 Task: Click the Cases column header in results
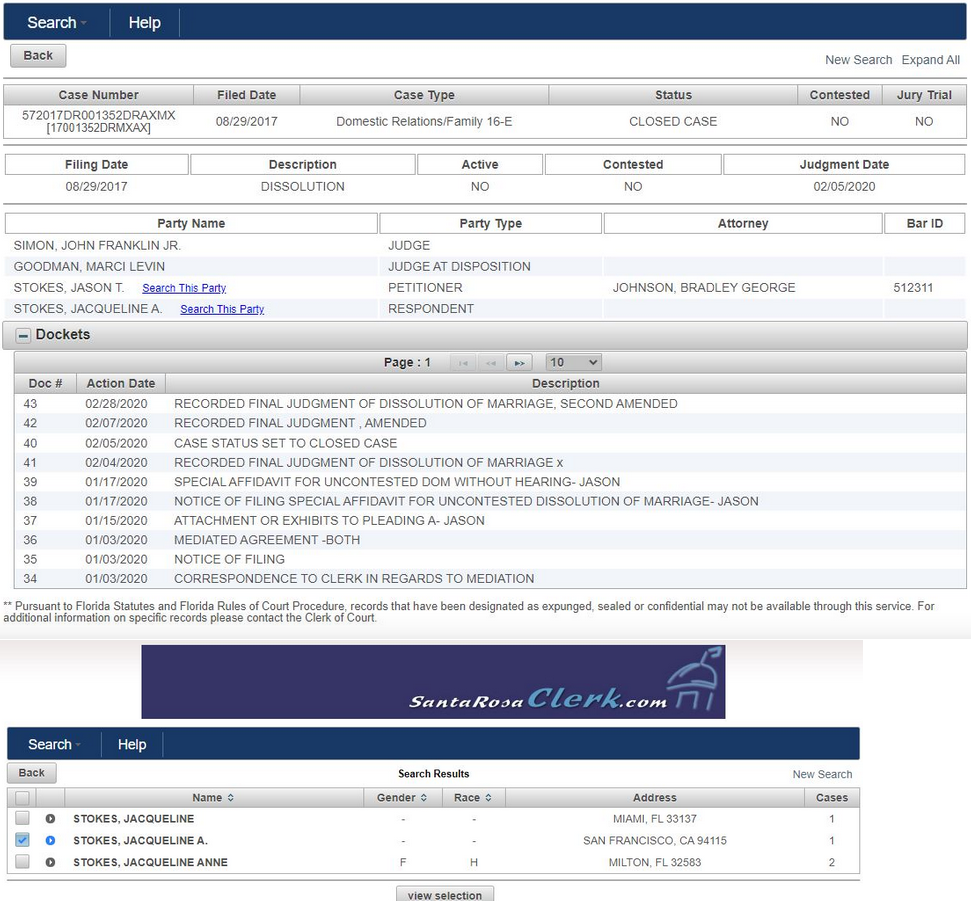click(831, 798)
